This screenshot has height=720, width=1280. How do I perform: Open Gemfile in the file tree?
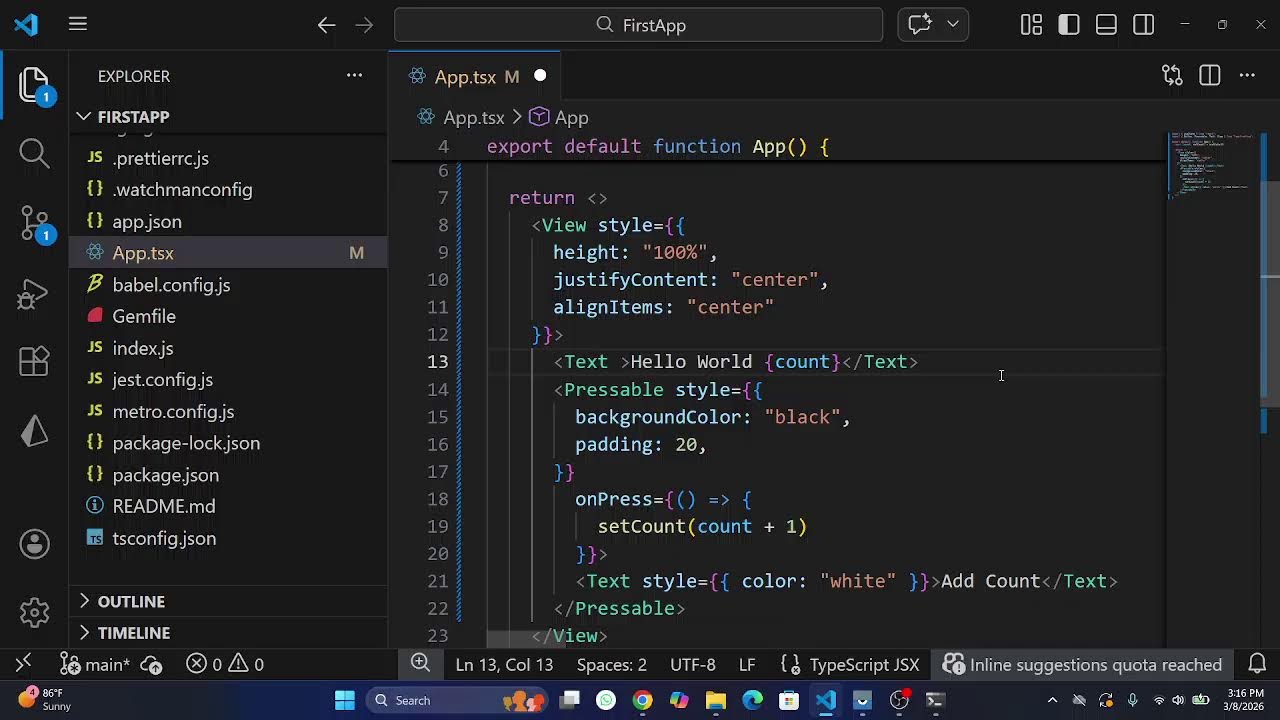click(228, 316)
